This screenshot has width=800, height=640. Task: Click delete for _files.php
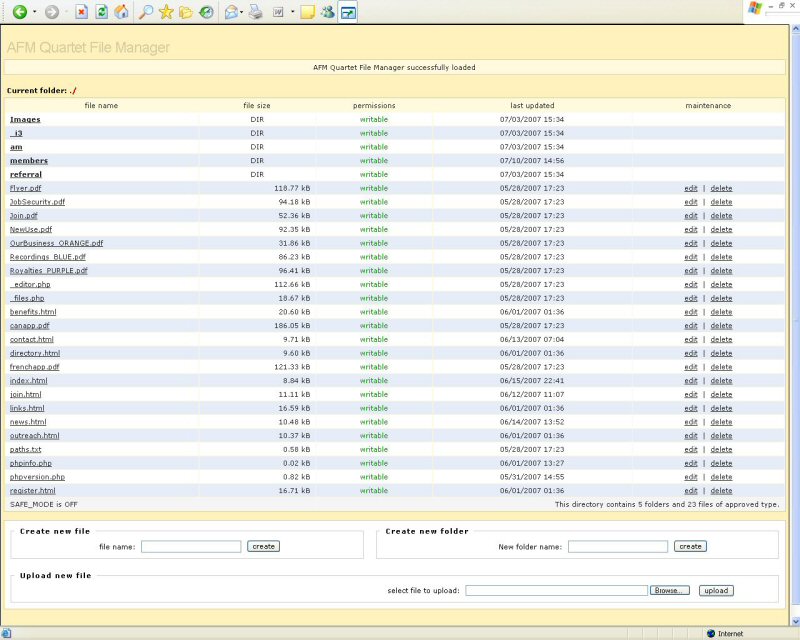721,299
